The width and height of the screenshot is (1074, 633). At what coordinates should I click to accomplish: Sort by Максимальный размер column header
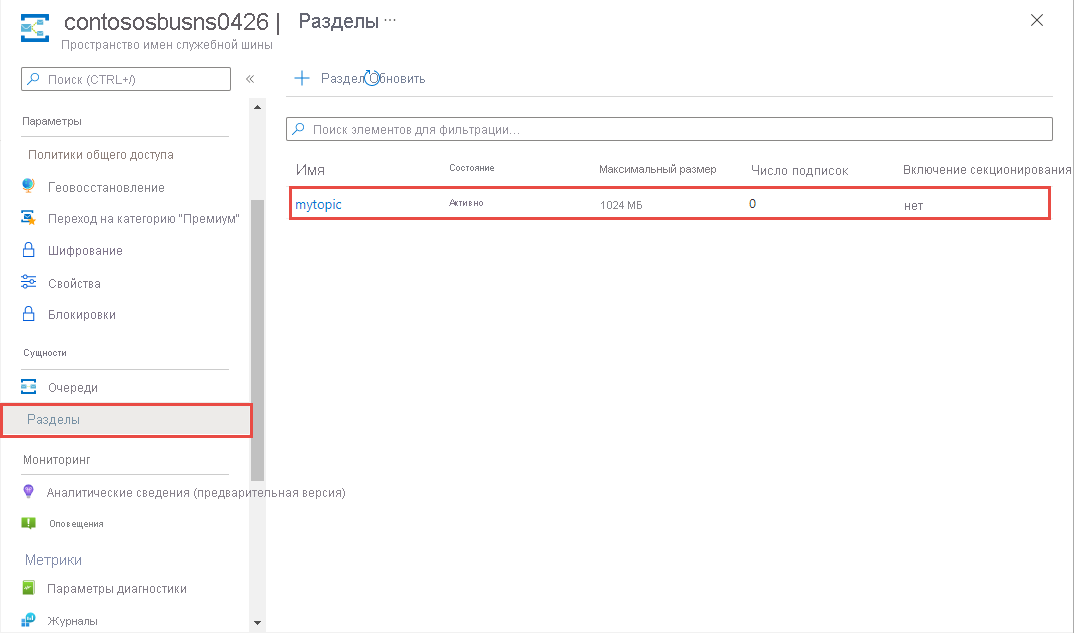658,169
